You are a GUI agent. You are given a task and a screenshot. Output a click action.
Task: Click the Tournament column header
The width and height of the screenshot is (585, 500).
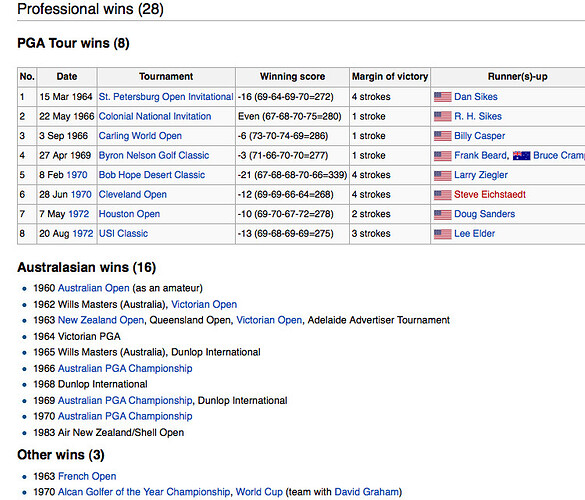point(166,77)
